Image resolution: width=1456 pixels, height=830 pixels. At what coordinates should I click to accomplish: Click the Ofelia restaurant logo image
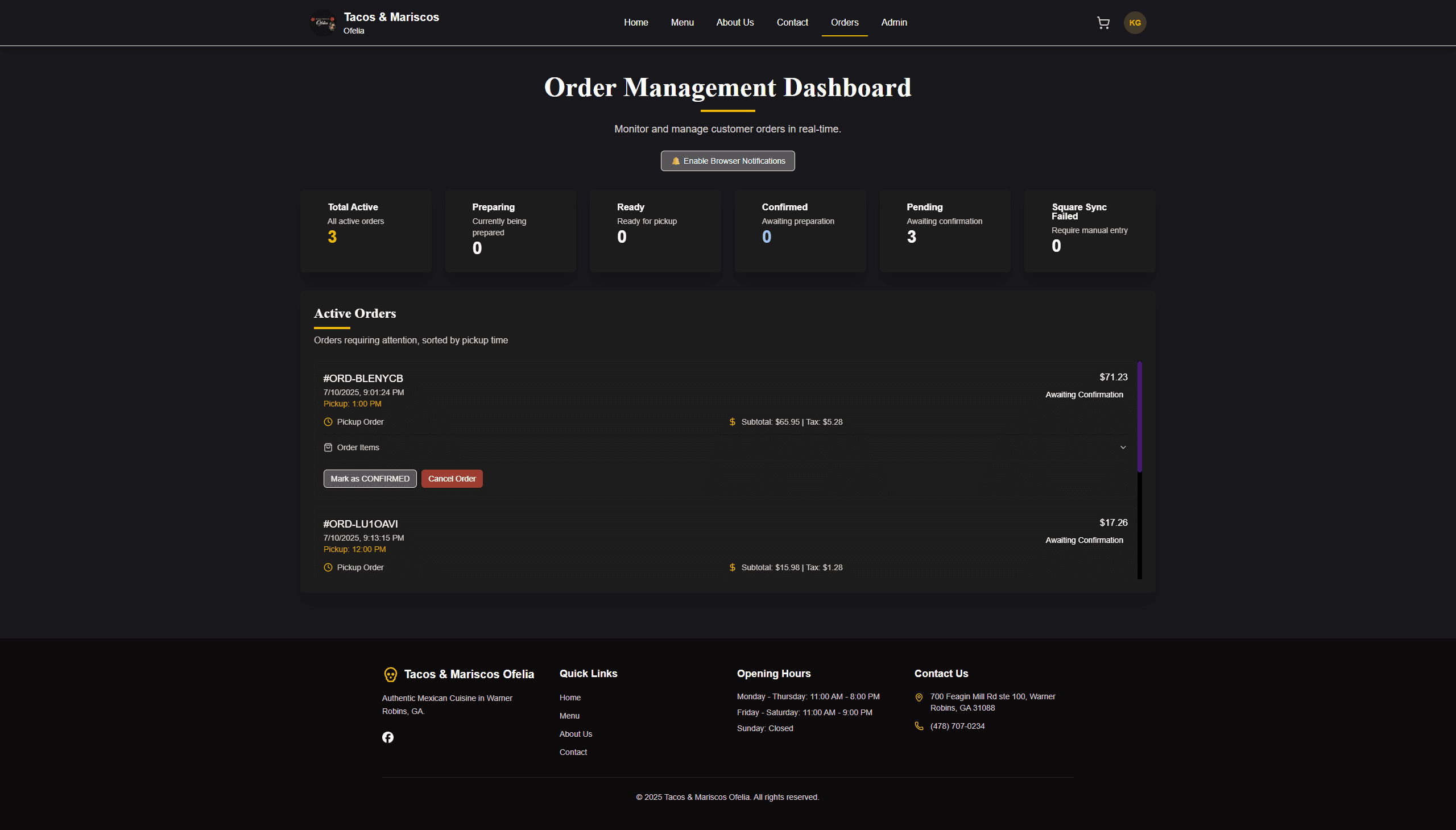point(323,23)
